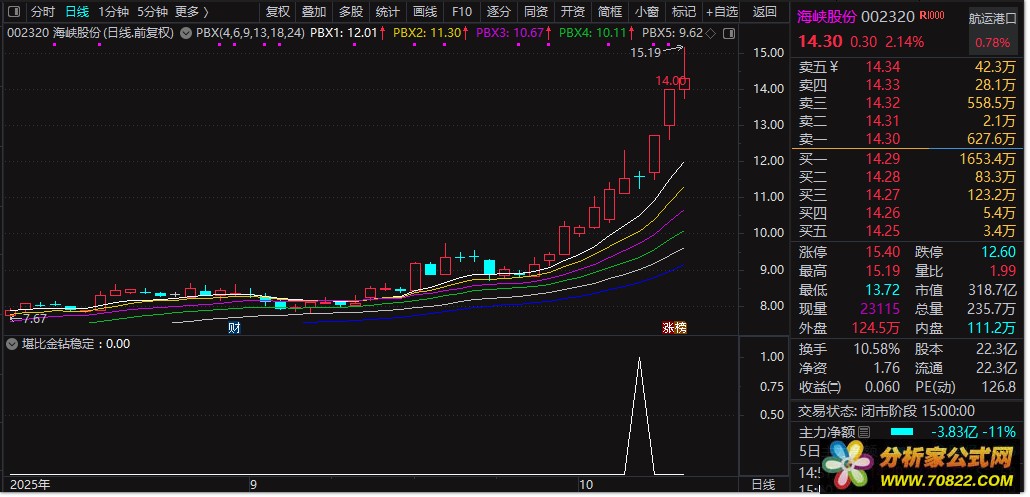Click the 返回 back button
Image resolution: width=1030 pixels, height=497 pixels.
[x=764, y=12]
